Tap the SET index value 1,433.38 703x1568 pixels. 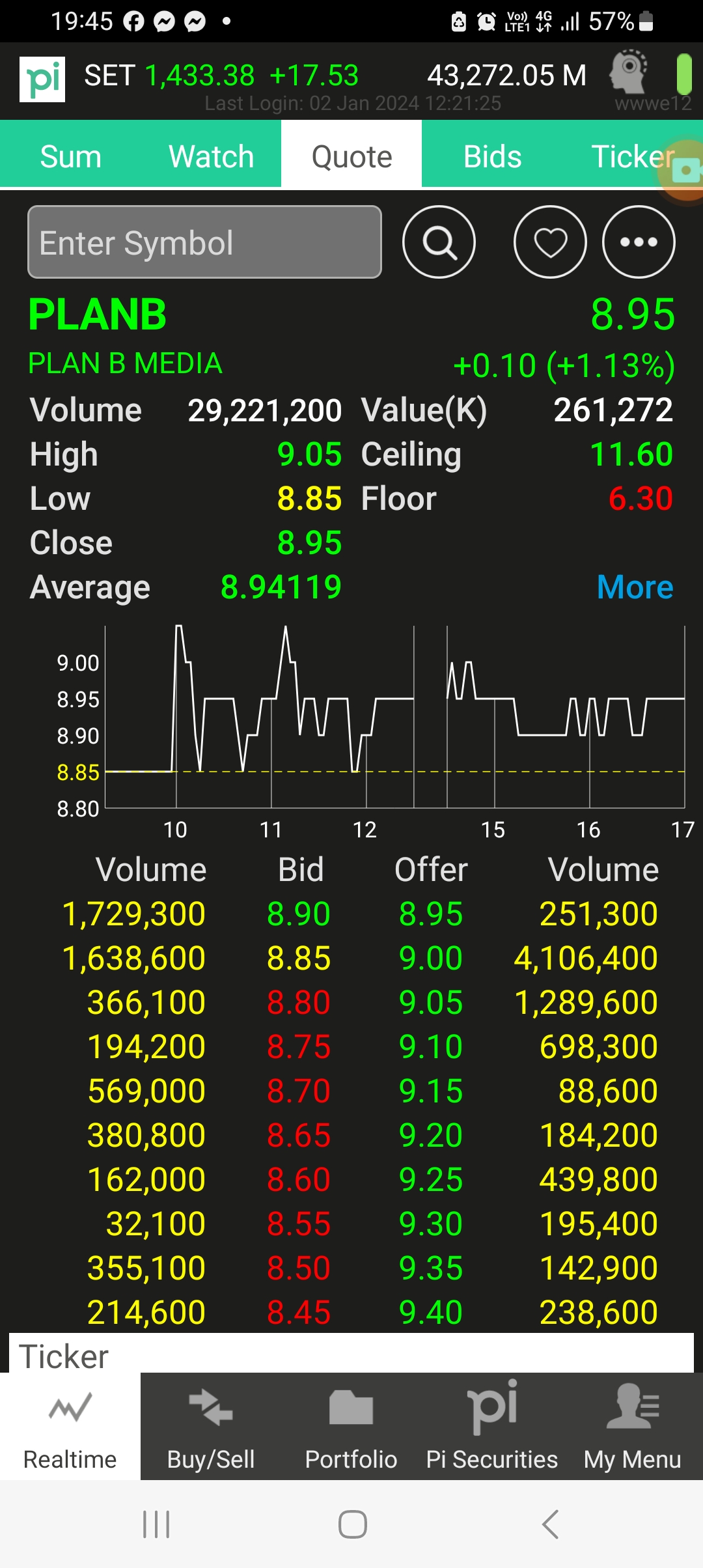pyautogui.click(x=200, y=76)
